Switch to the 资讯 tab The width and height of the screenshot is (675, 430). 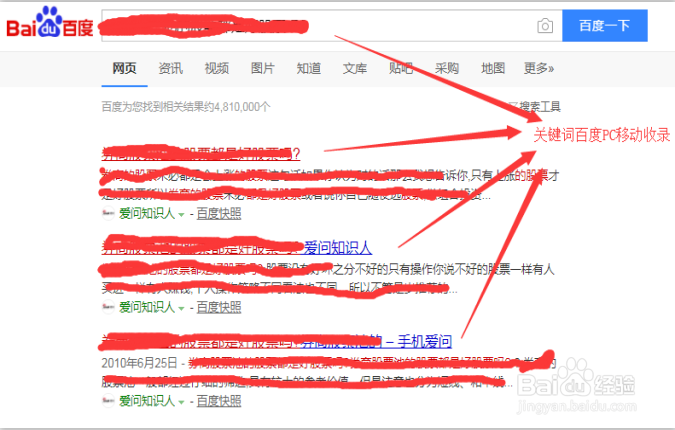170,68
